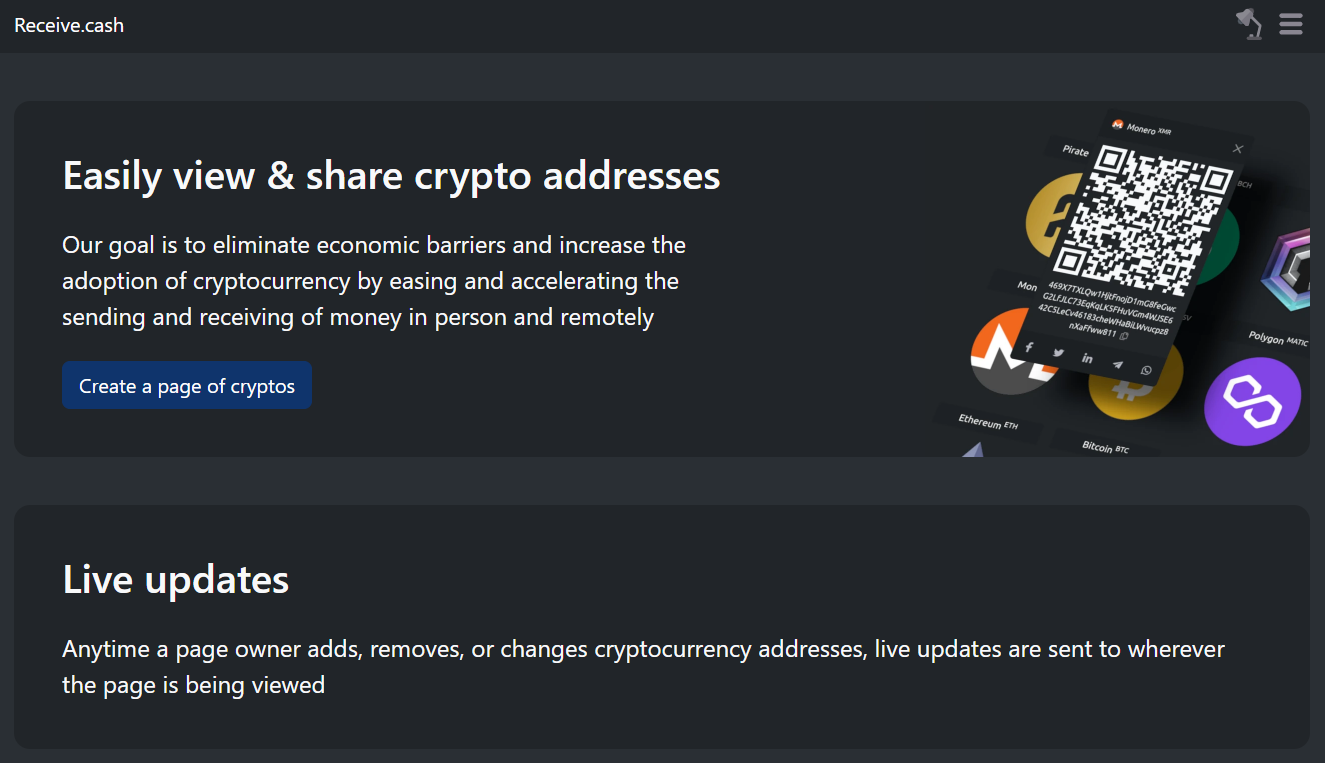Viewport: 1325px width, 763px height.
Task: Click the Facebook share icon under QR code
Action: click(1029, 347)
